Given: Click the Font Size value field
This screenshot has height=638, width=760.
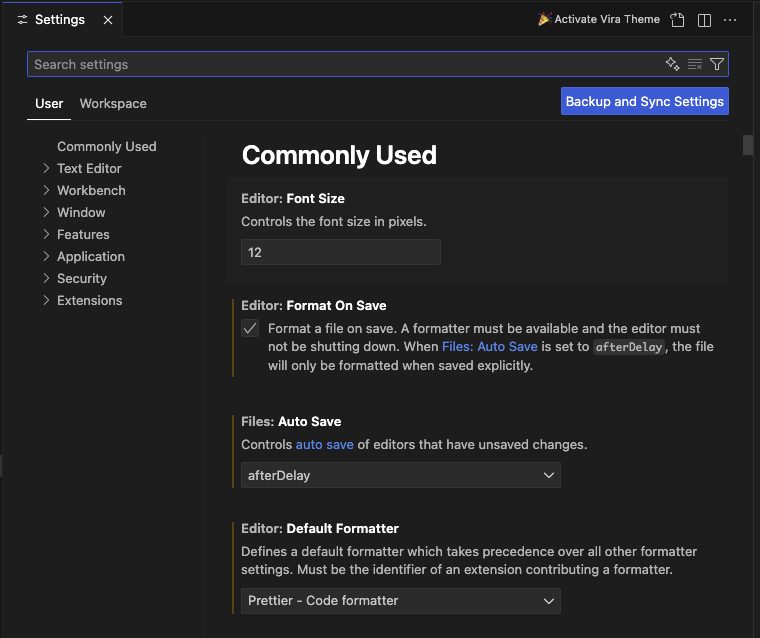Looking at the screenshot, I should click(341, 252).
